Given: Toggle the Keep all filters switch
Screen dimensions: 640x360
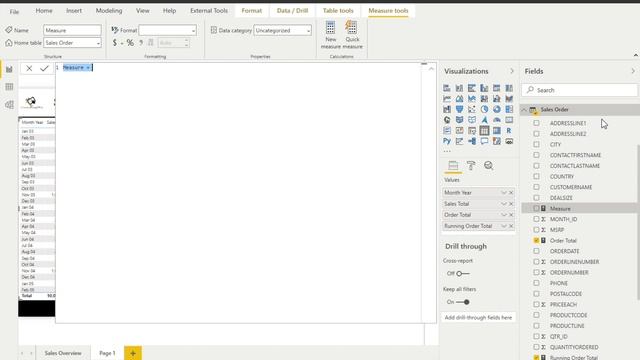Looking at the screenshot, I should [x=463, y=302].
